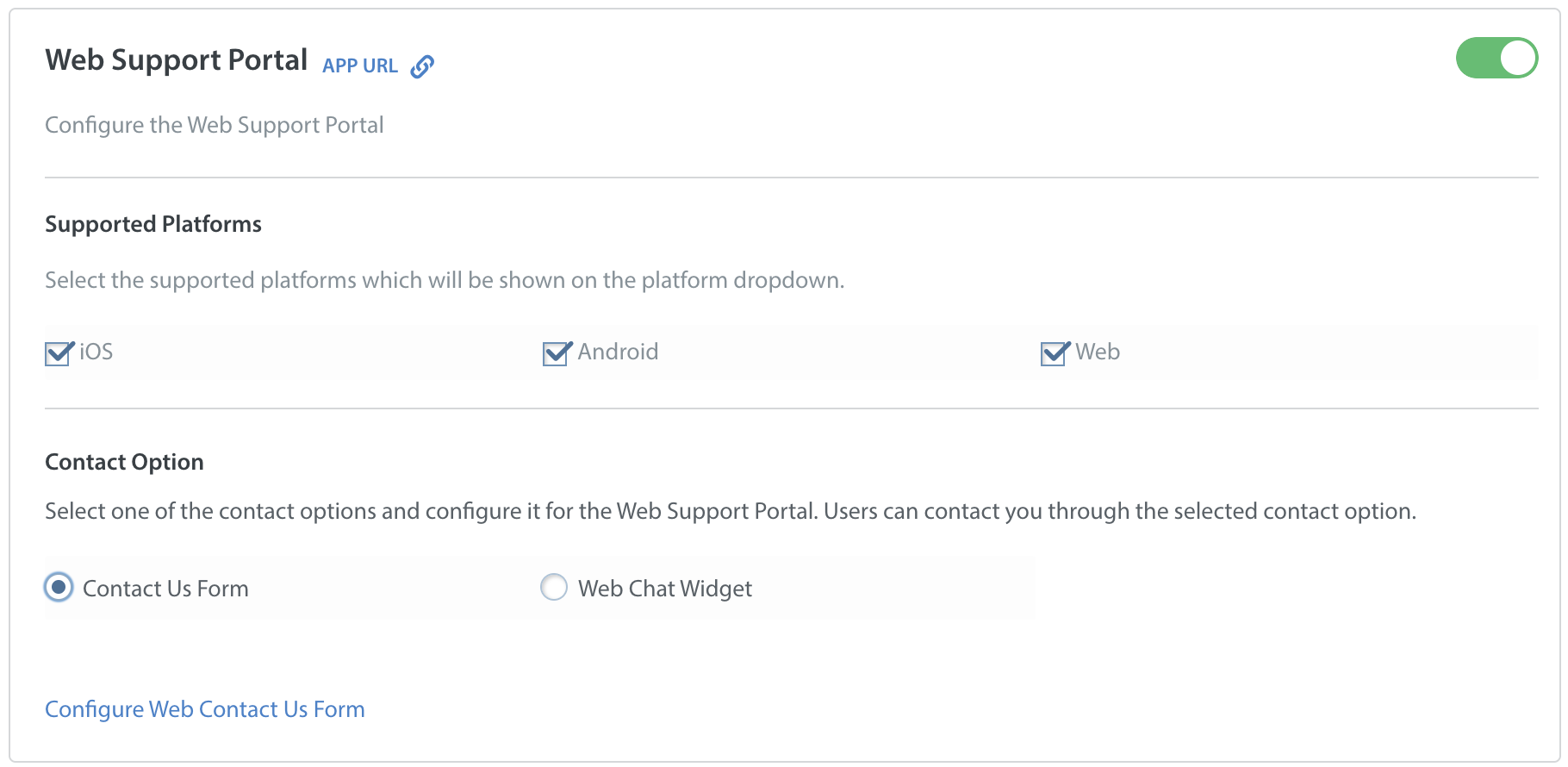Click the Supported Platforms section heading
This screenshot has width=1568, height=767.
(x=153, y=224)
